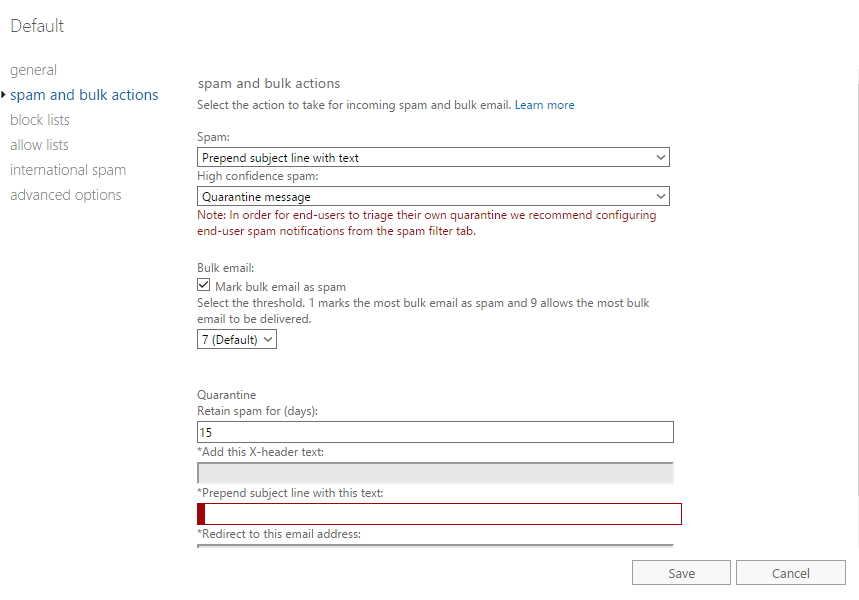Screen dimensions: 859x600
Task: Click the Redirect to this email address field
Action: (x=435, y=545)
